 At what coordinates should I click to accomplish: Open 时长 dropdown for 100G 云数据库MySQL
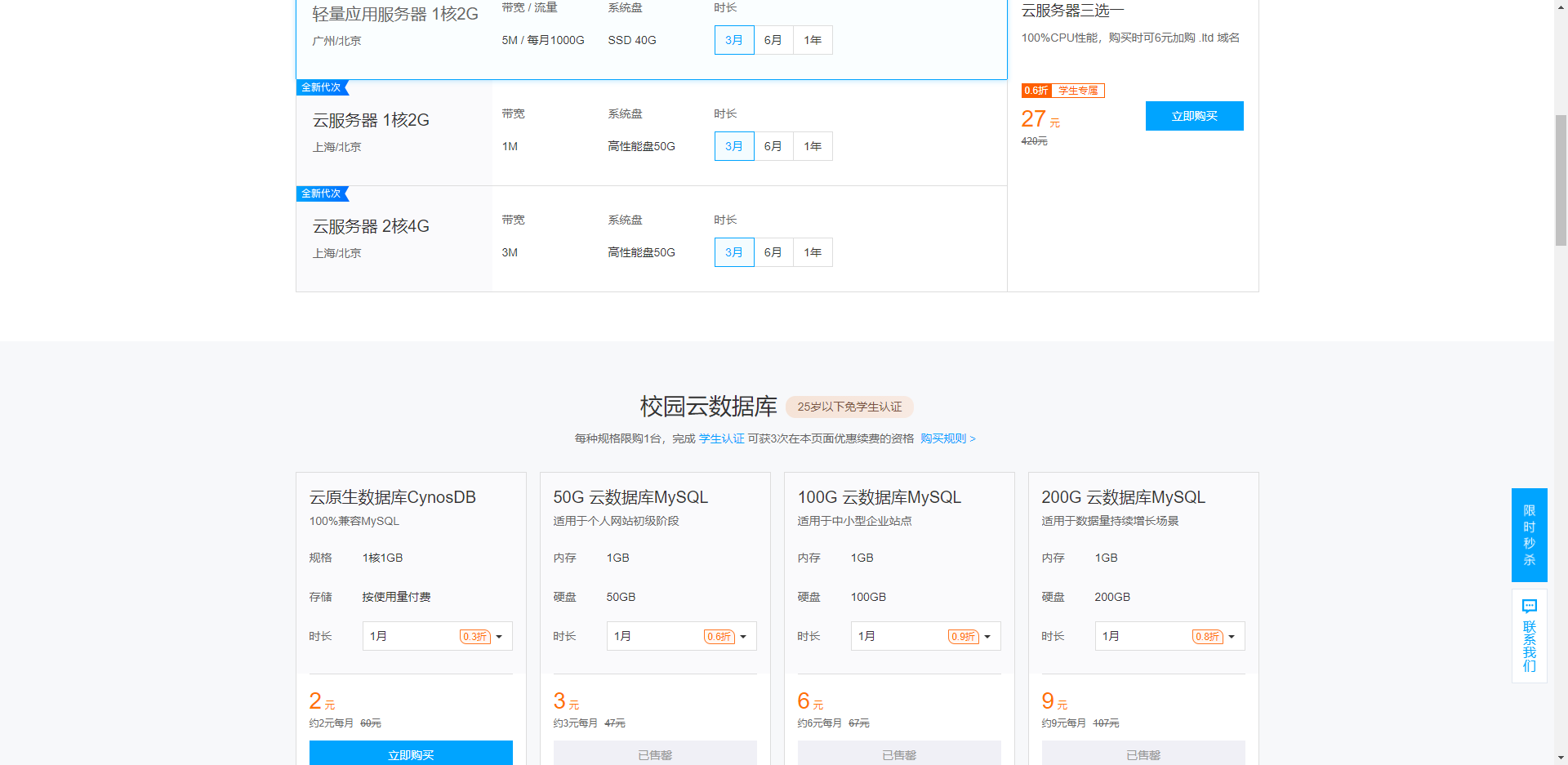pos(925,636)
